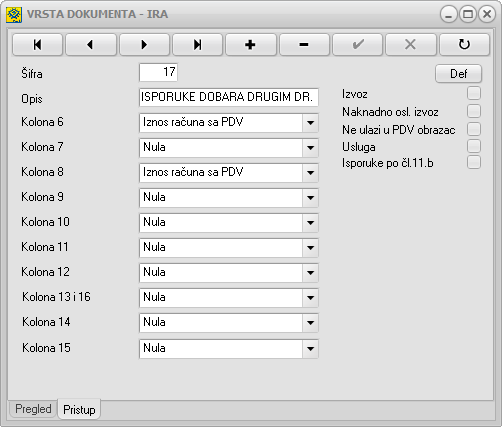Click into the Opis text field
The height and width of the screenshot is (427, 502).
click(229, 97)
